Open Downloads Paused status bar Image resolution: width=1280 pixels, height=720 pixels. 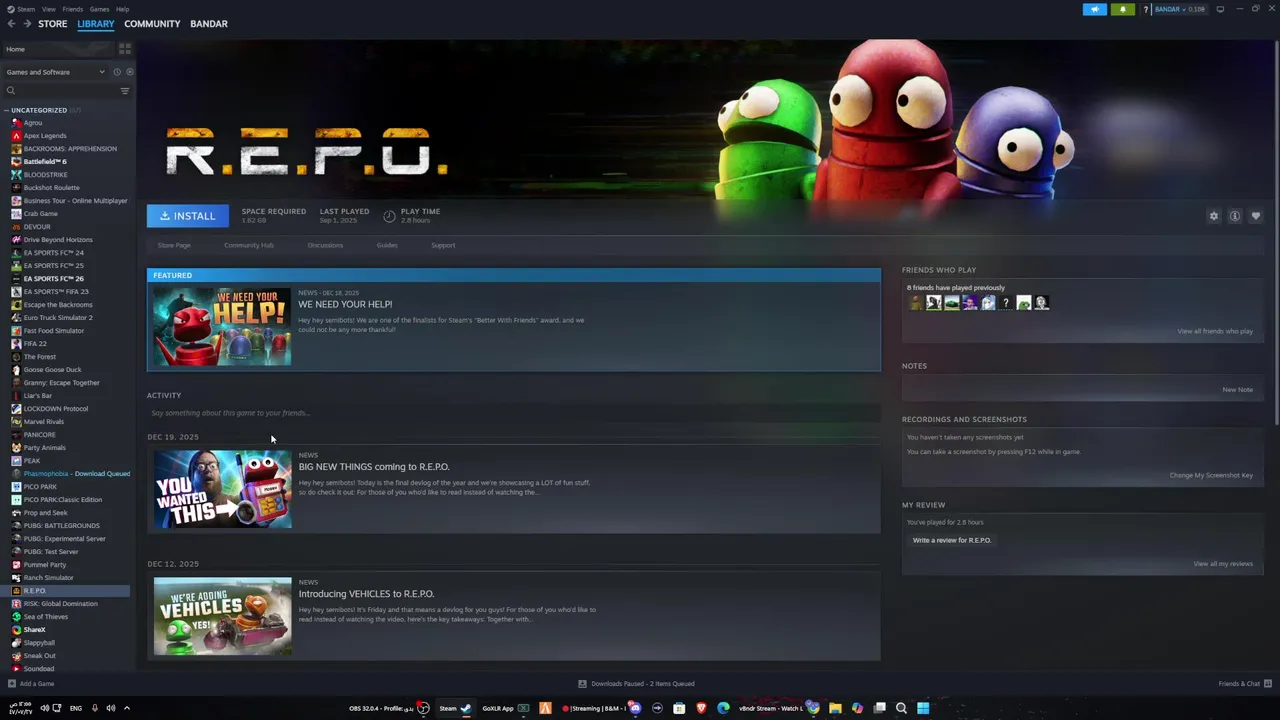636,684
